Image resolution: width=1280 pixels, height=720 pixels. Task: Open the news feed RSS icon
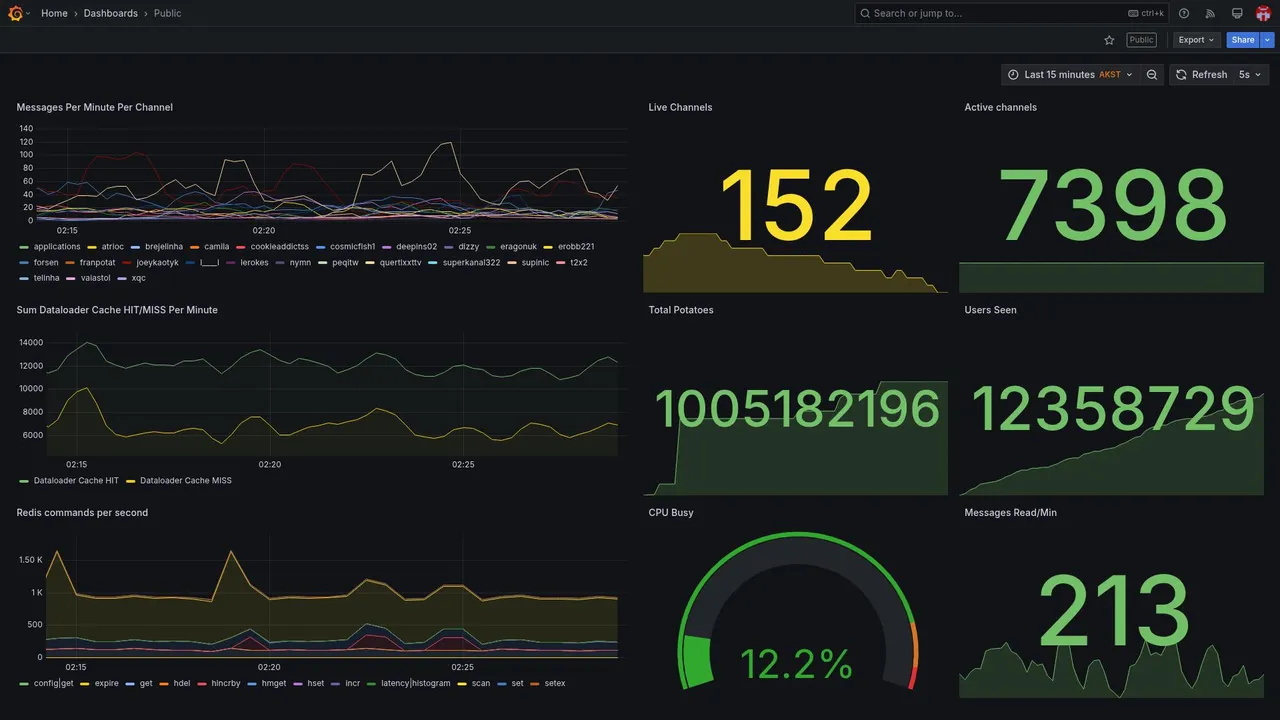click(x=1210, y=13)
